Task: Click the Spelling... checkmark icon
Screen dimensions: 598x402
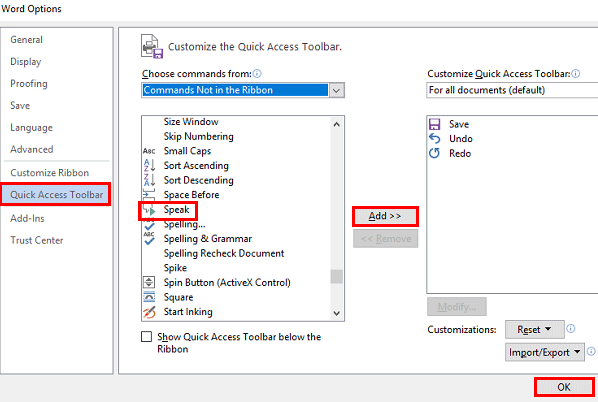Action: pos(149,225)
